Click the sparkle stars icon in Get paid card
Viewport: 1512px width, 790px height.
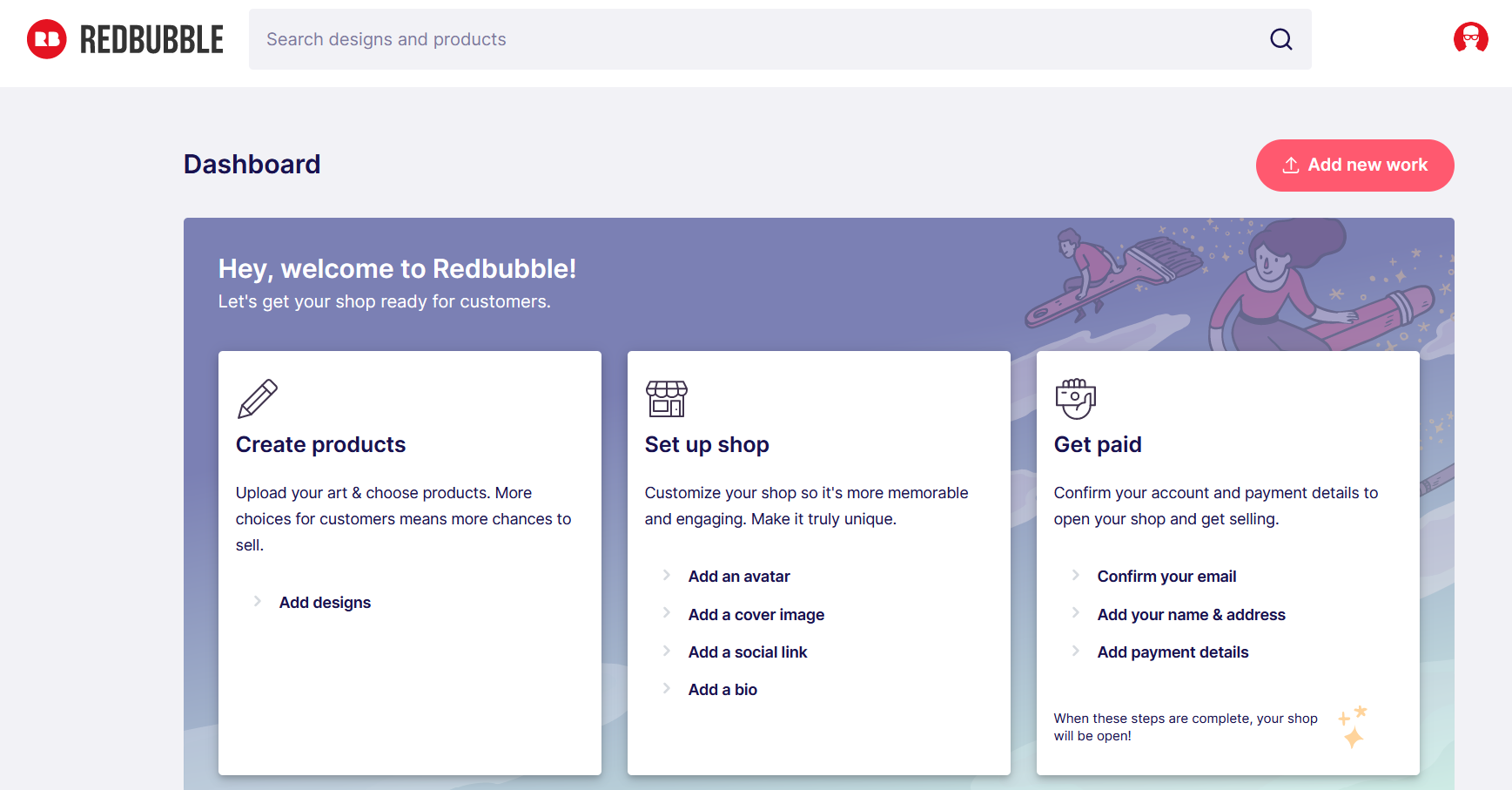point(1353,726)
